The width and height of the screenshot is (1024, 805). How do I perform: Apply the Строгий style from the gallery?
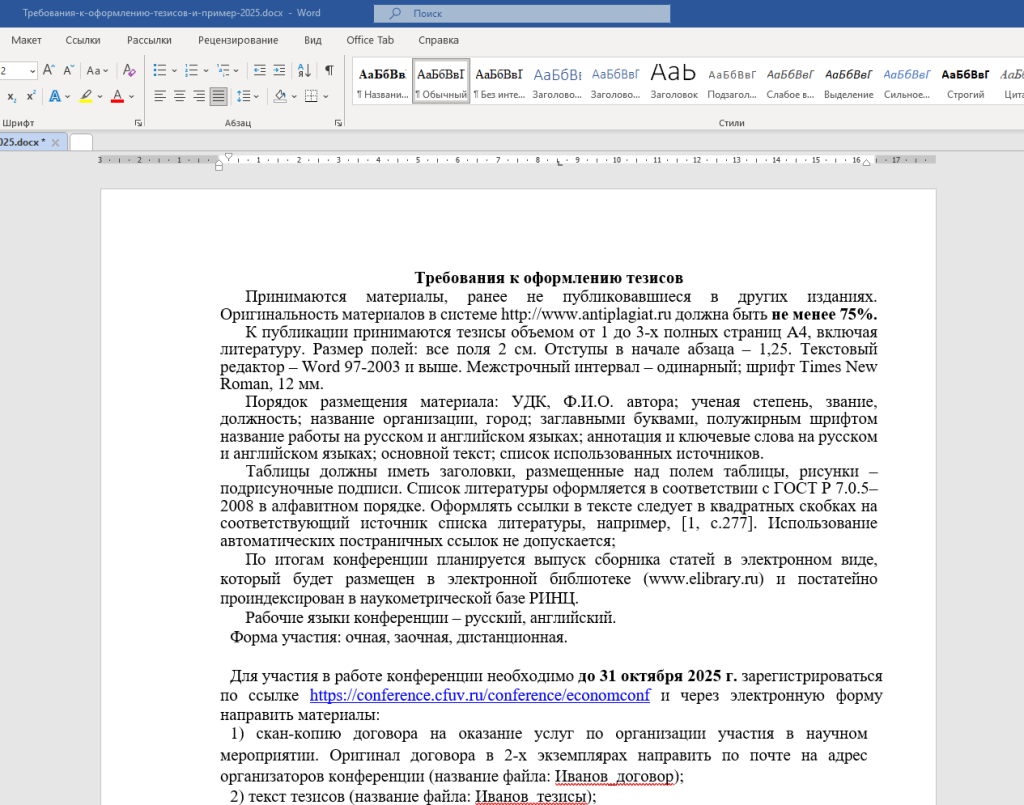965,81
